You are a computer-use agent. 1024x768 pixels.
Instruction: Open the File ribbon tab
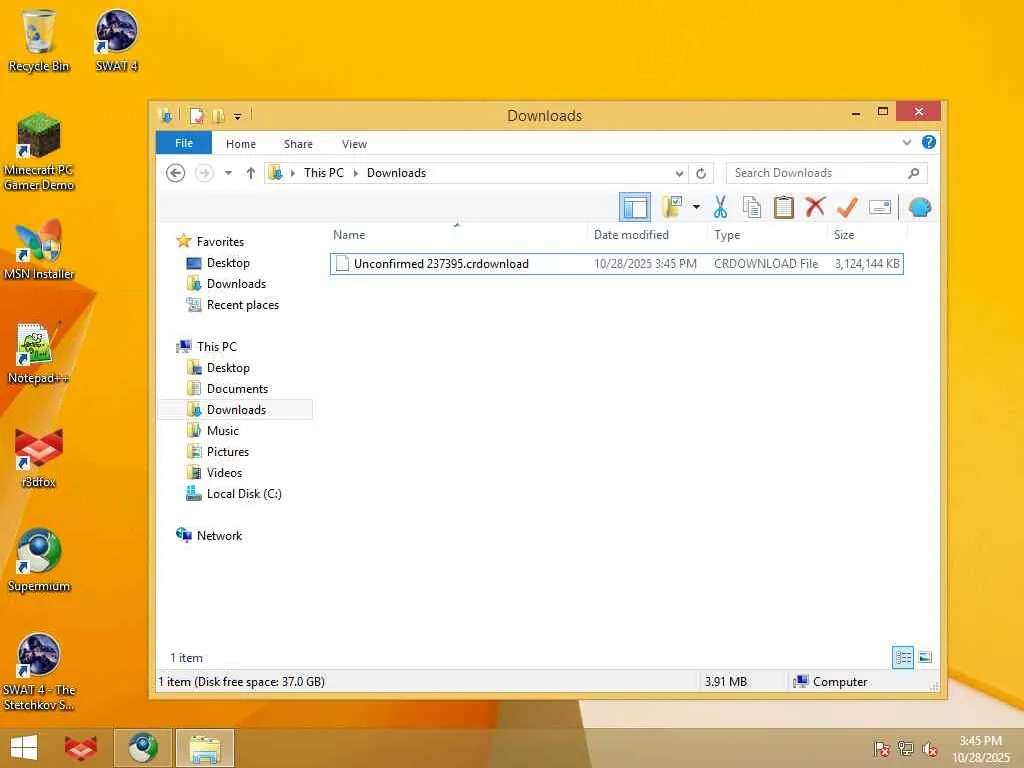[184, 143]
